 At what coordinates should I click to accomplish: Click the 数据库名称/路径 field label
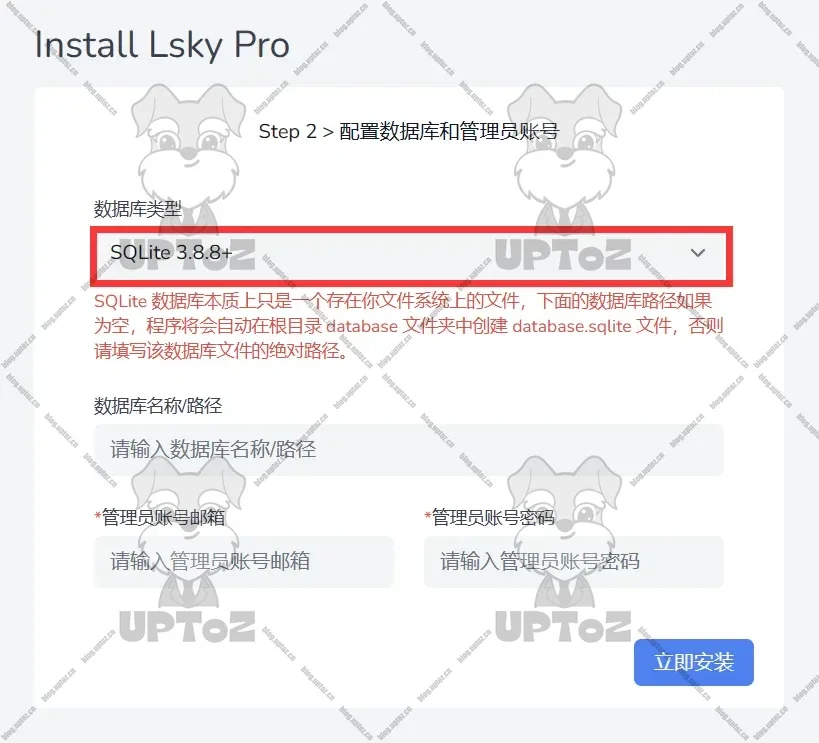[x=158, y=405]
